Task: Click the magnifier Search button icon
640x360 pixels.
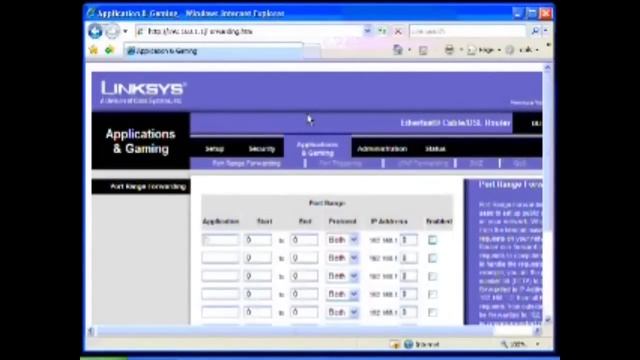Action: (535, 31)
